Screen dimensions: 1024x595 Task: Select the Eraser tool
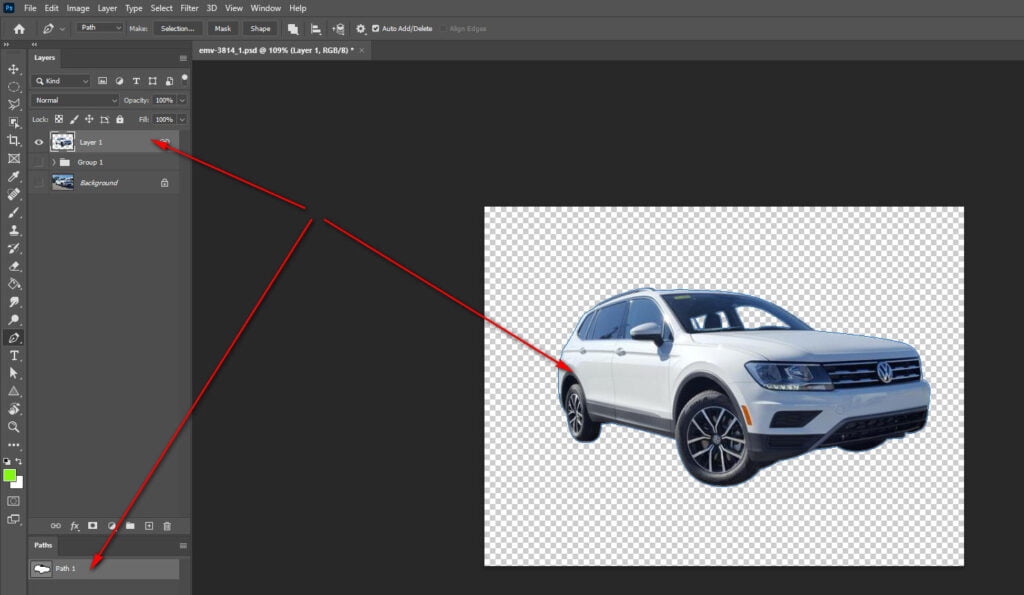pos(13,266)
